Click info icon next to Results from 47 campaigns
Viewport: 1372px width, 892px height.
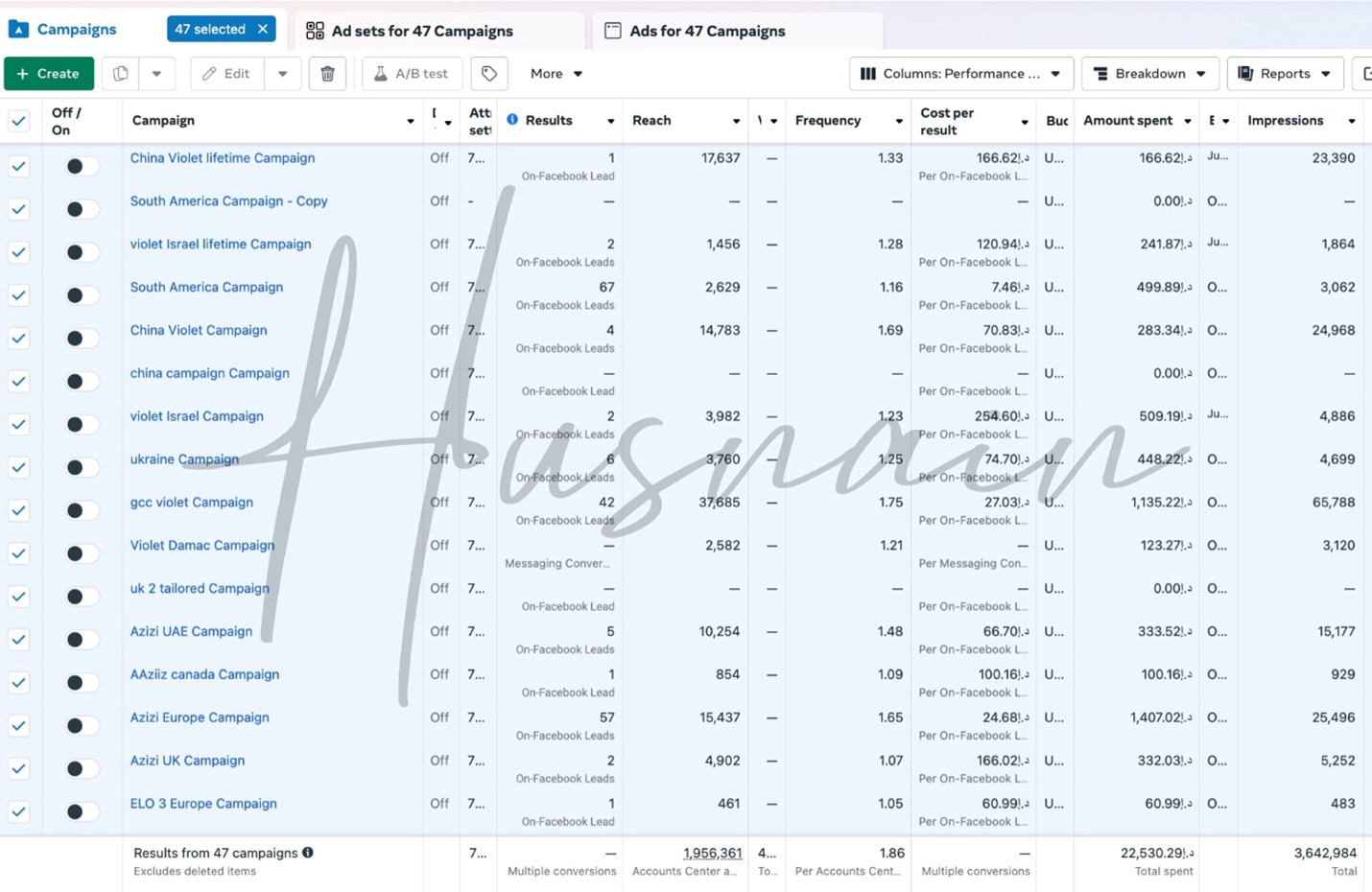308,853
